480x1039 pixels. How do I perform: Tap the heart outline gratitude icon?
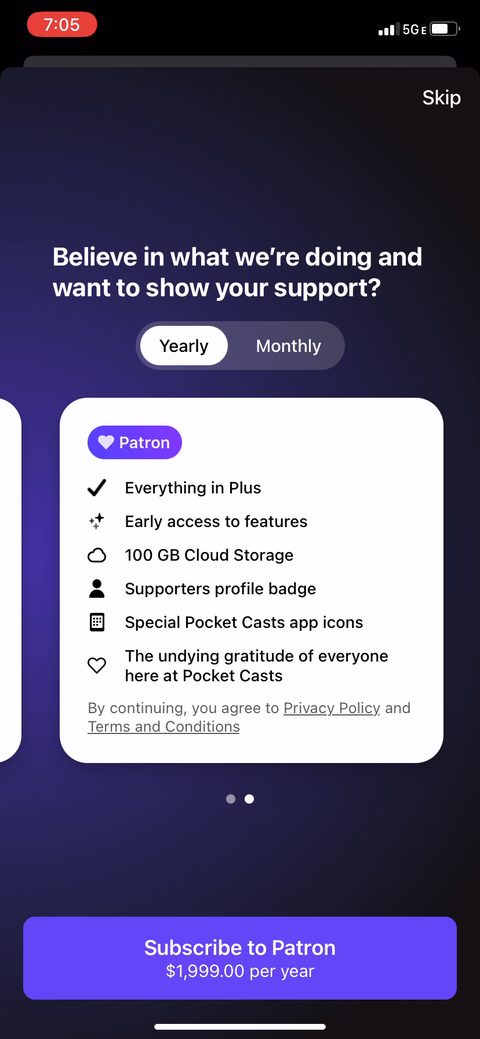97,666
